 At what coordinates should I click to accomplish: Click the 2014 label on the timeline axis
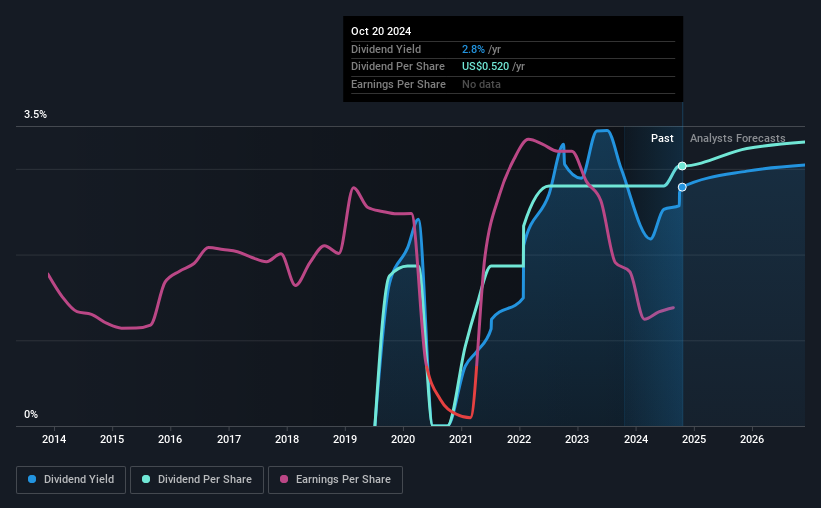(54, 439)
